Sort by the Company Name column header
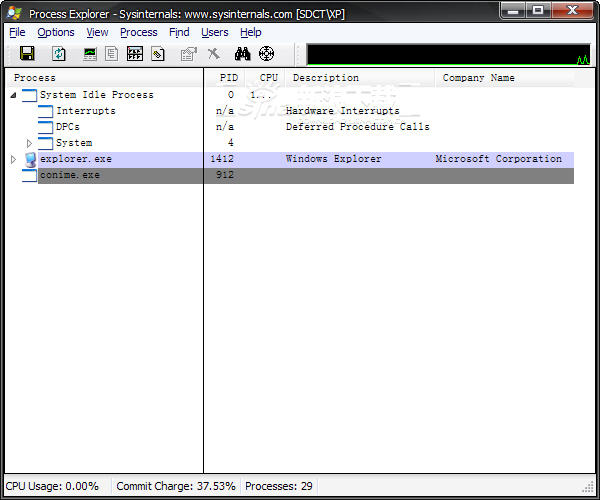This screenshot has width=600, height=500. 504,78
